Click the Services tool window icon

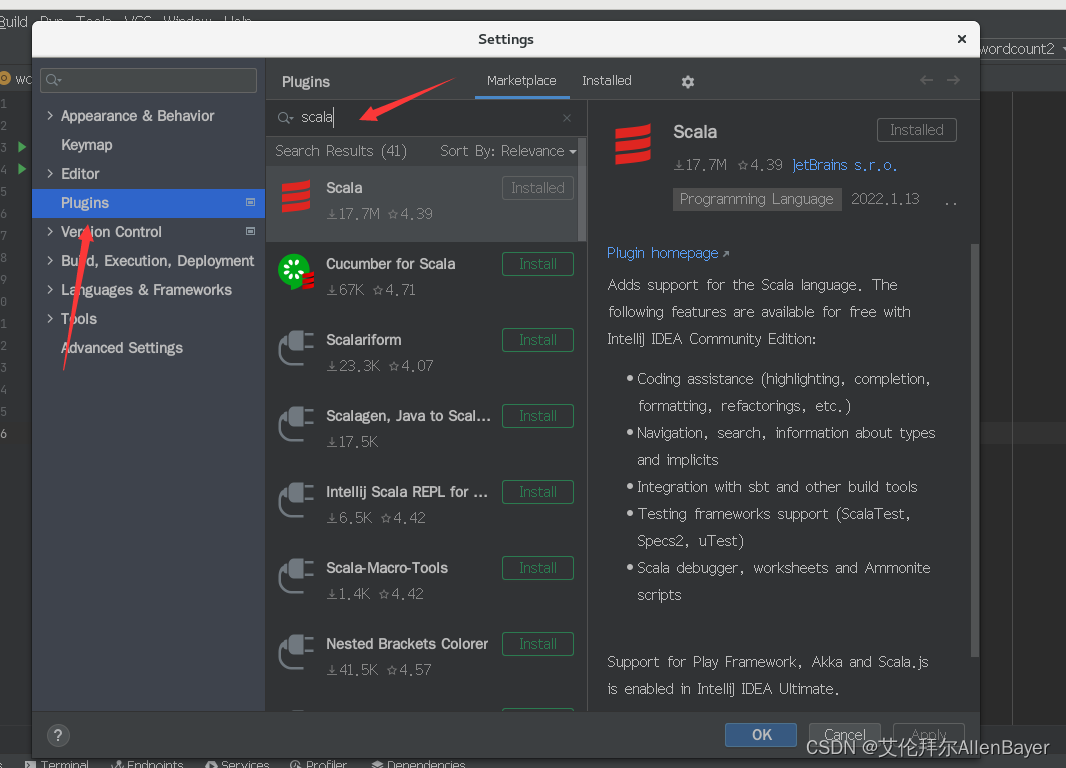211,764
